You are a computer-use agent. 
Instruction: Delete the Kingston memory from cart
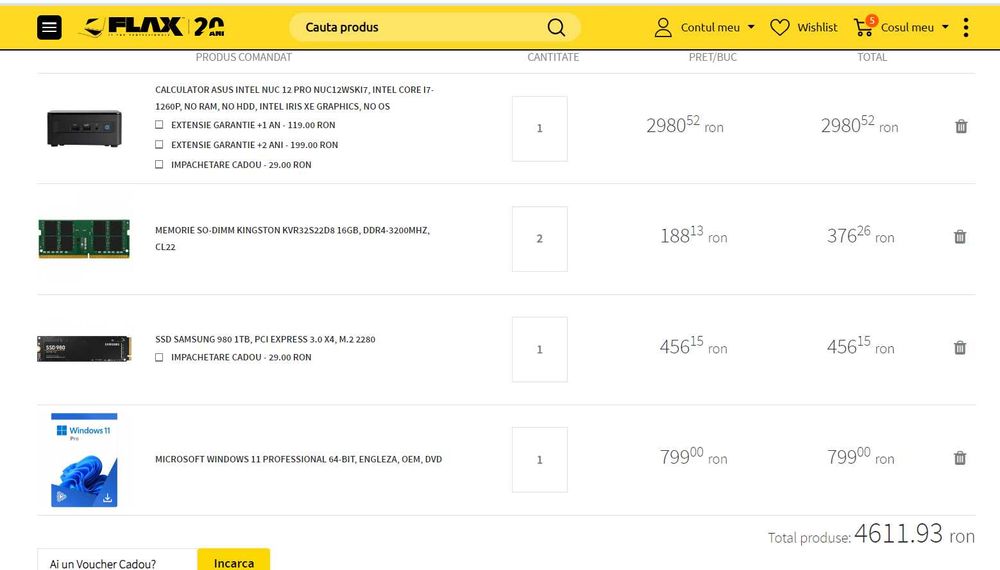960,237
